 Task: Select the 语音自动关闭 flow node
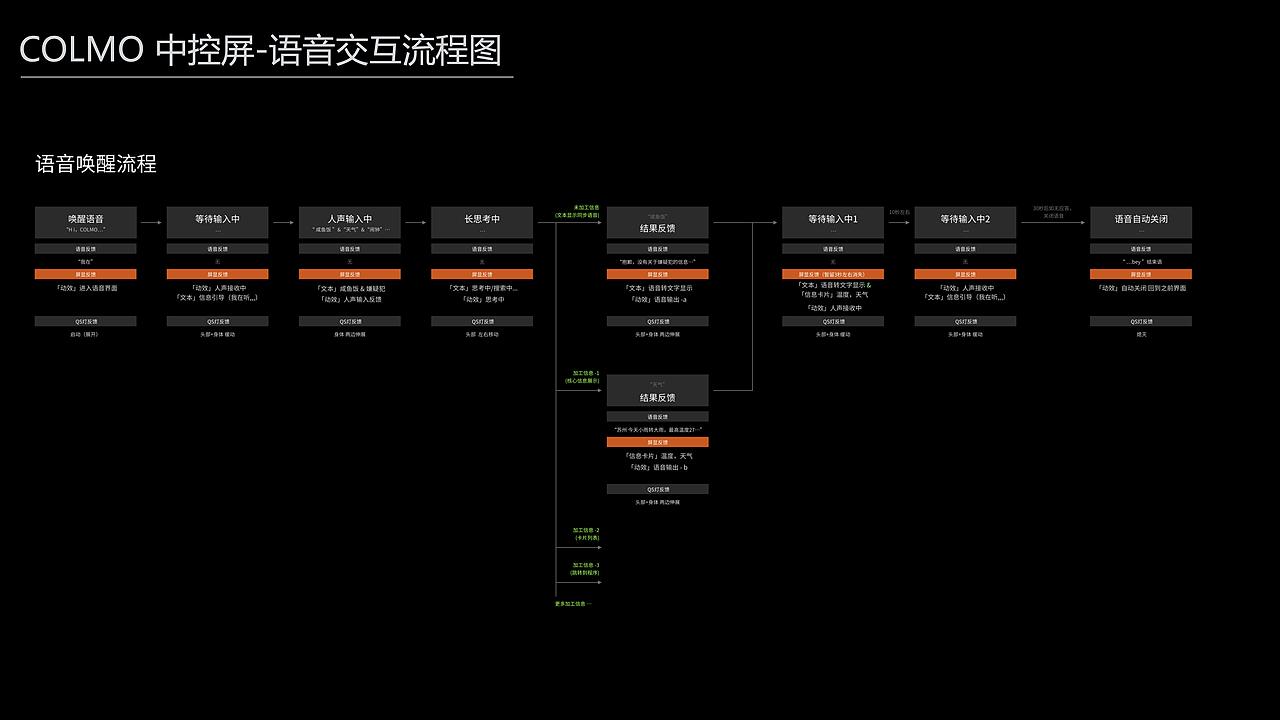tap(1141, 222)
